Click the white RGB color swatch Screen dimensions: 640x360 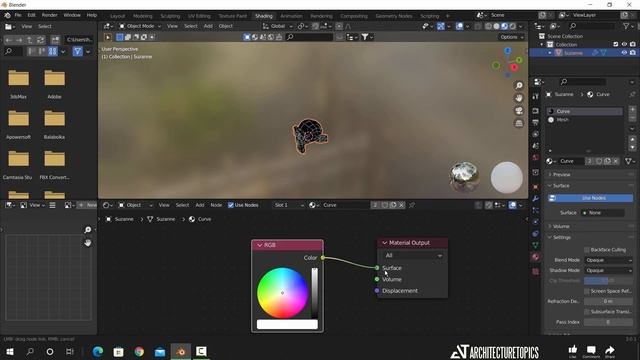(287, 324)
